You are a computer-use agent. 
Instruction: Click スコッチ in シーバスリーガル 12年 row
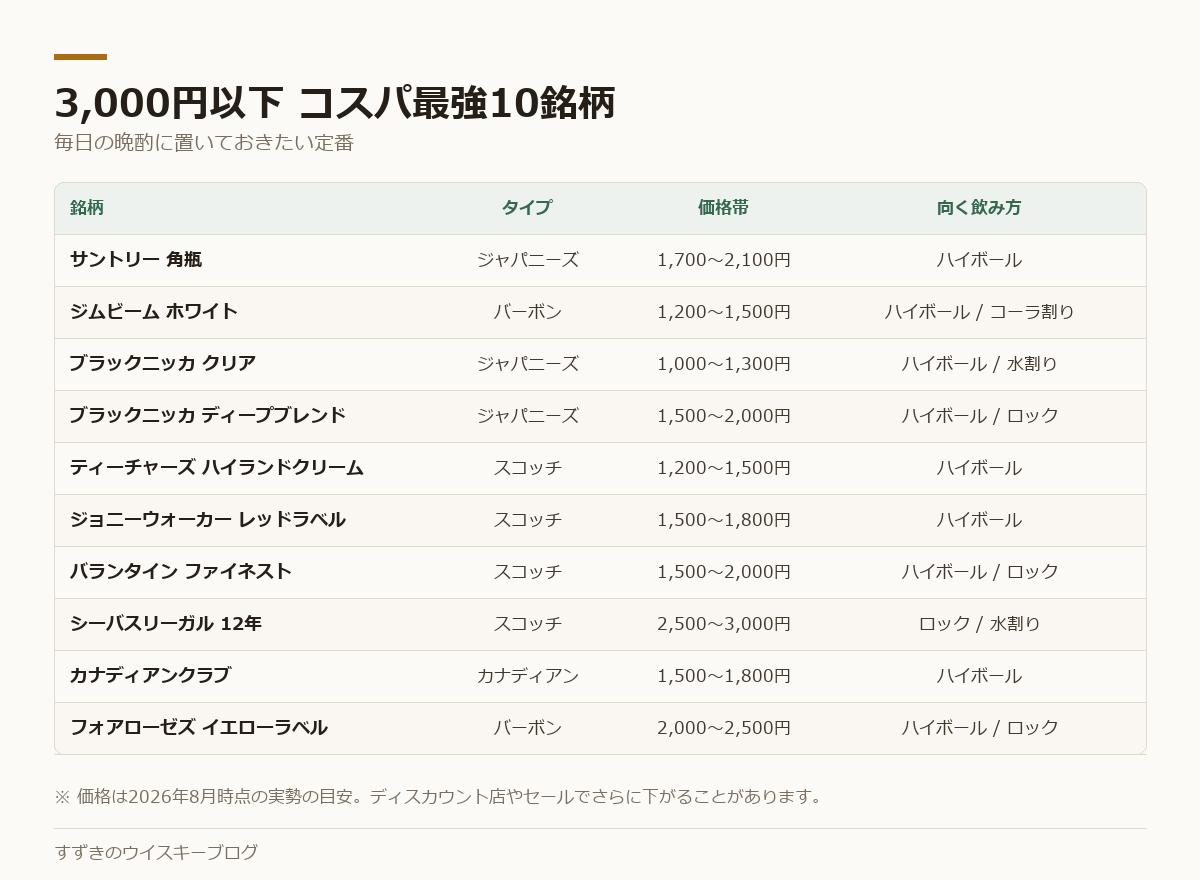[x=528, y=624]
